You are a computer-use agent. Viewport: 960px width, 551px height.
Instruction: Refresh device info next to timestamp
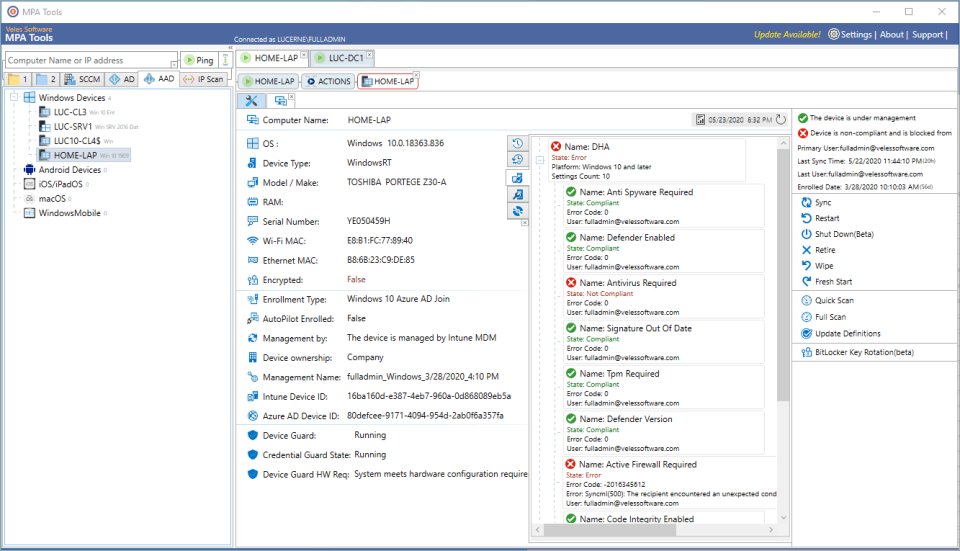[x=781, y=120]
